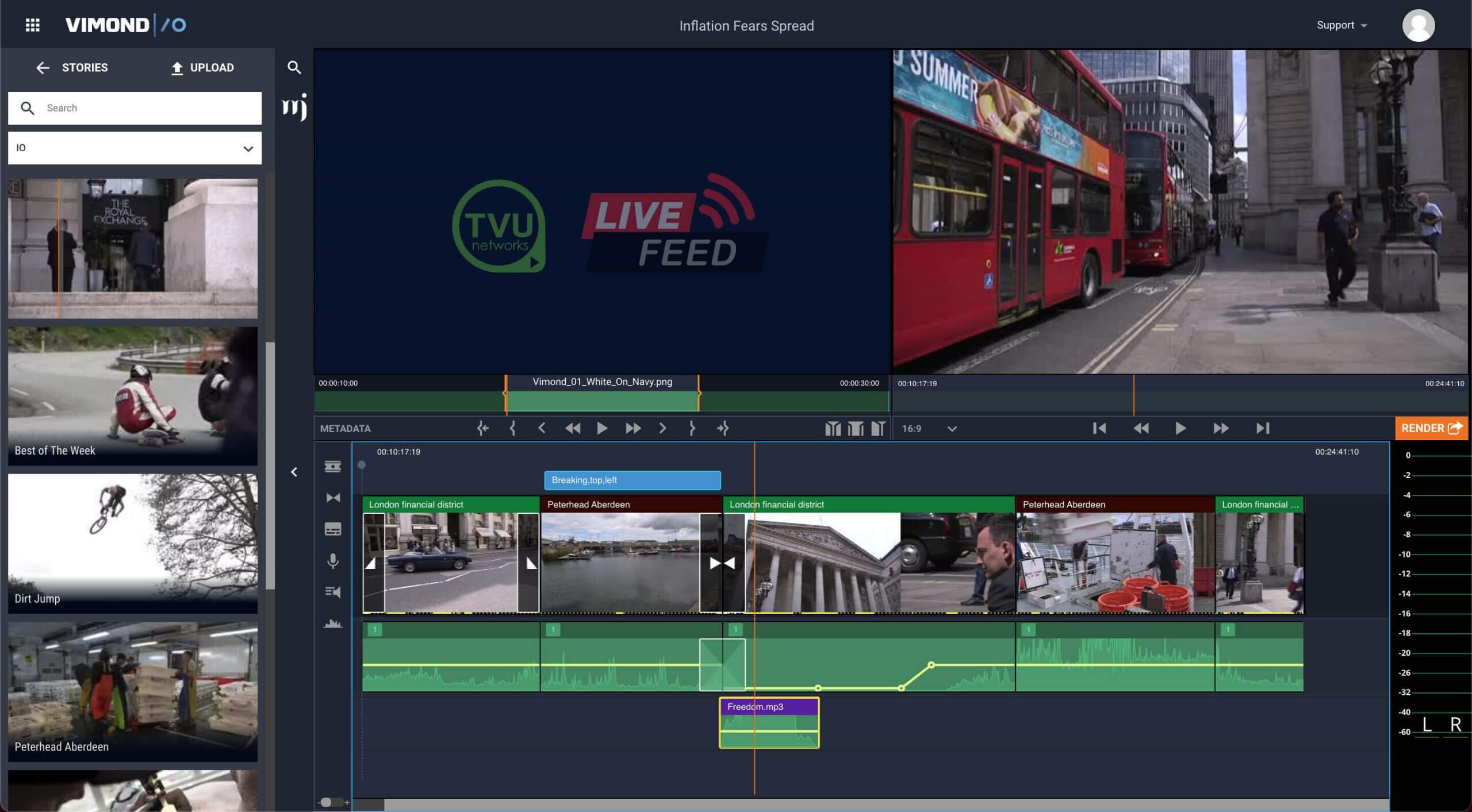Click the Upload button
Screen dimensions: 1472x812
click(x=202, y=68)
